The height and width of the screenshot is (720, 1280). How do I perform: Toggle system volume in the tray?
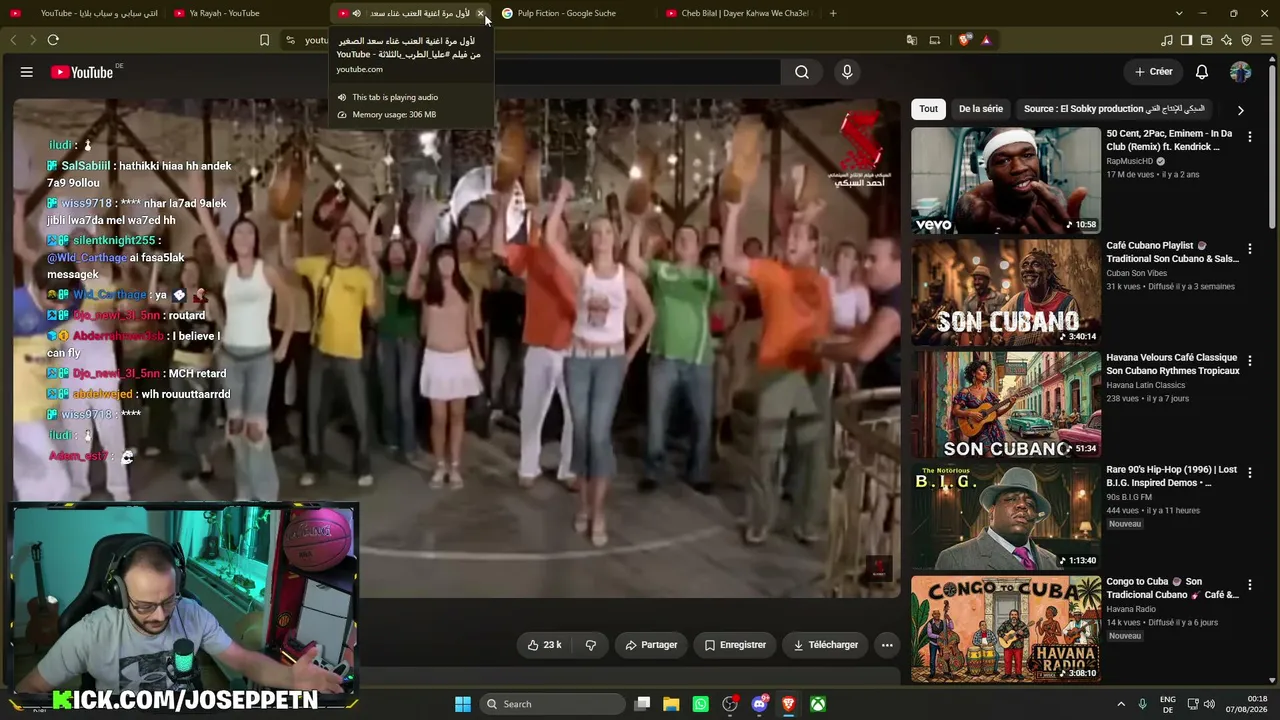click(x=1209, y=704)
